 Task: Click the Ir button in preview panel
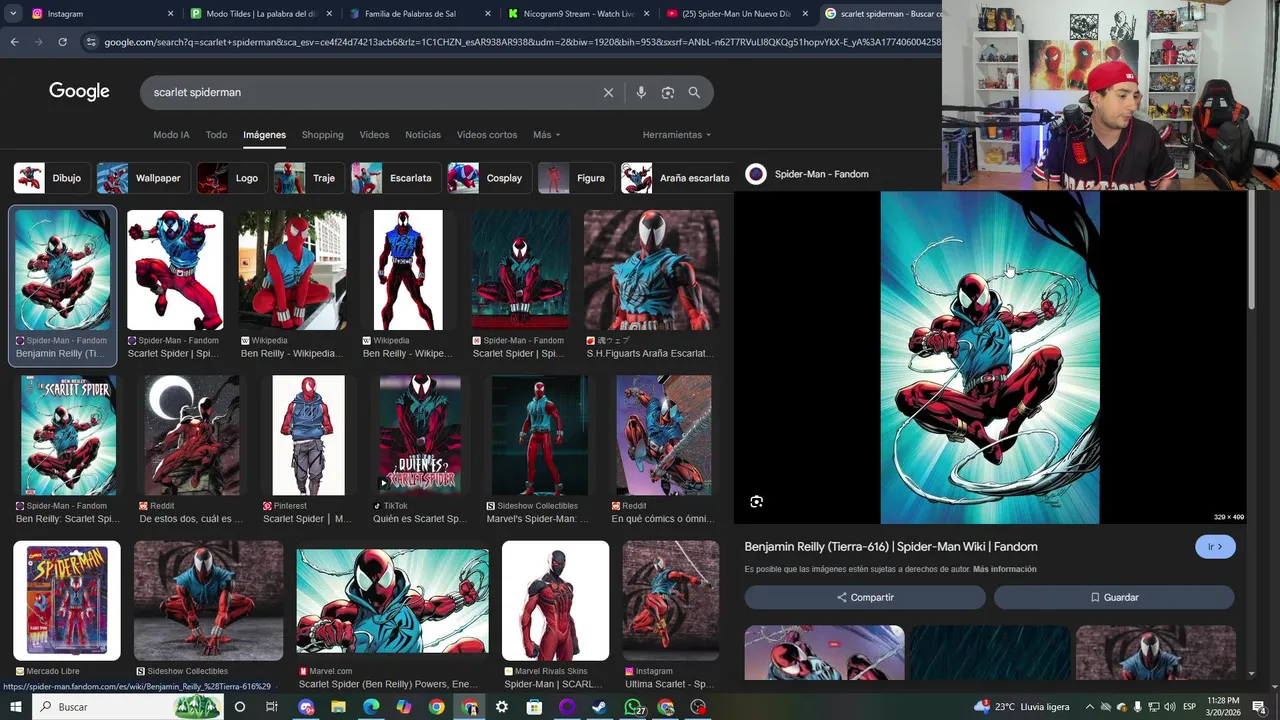1215,547
